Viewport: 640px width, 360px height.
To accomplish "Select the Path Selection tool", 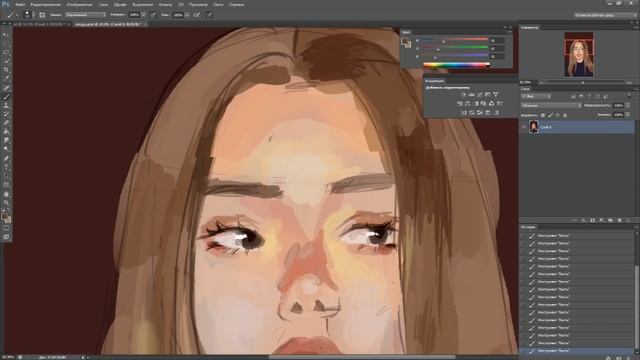I will 6,176.
